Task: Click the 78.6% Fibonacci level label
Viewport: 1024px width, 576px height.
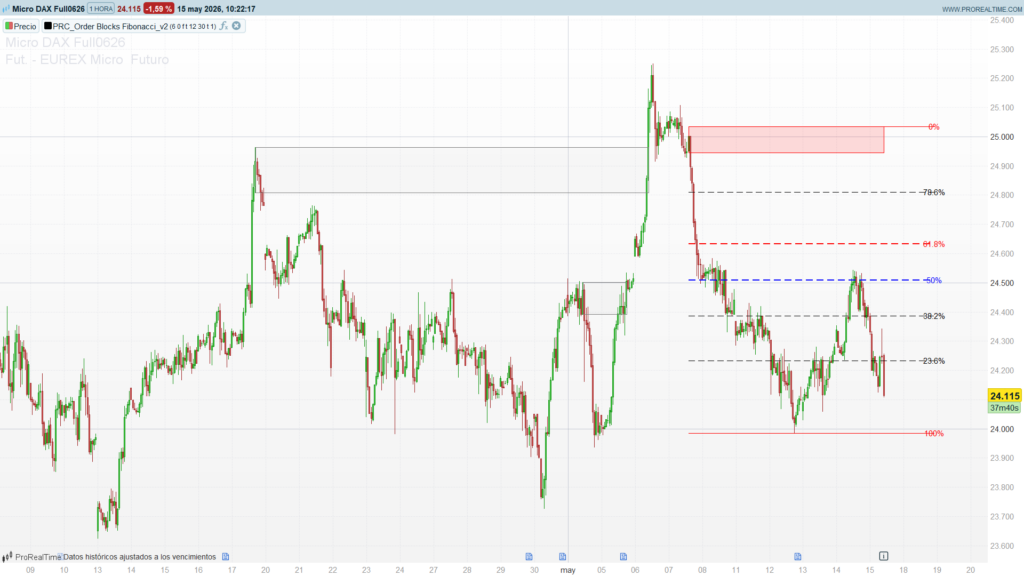Action: (933, 193)
